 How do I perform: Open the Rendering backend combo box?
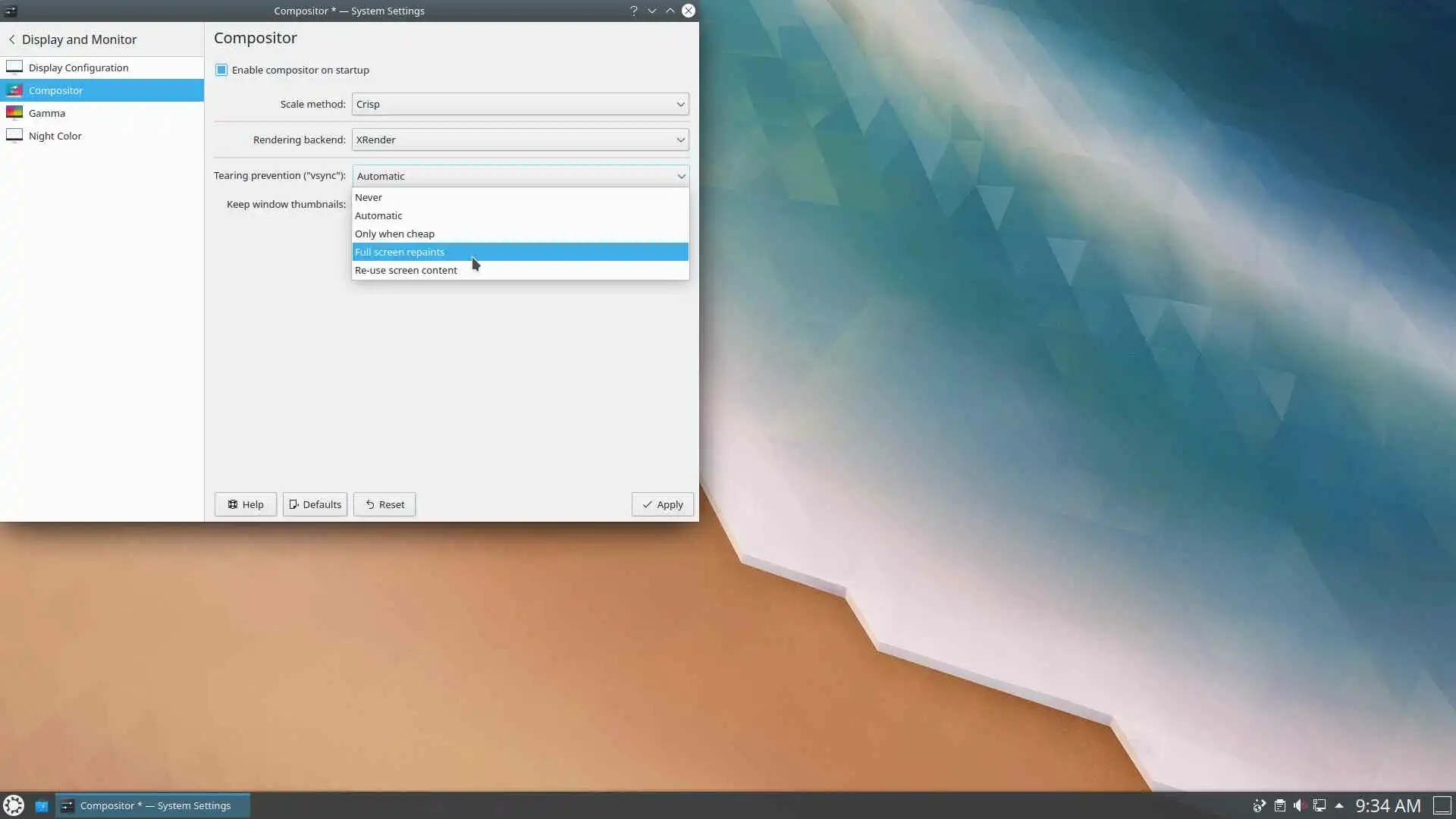[x=520, y=140]
